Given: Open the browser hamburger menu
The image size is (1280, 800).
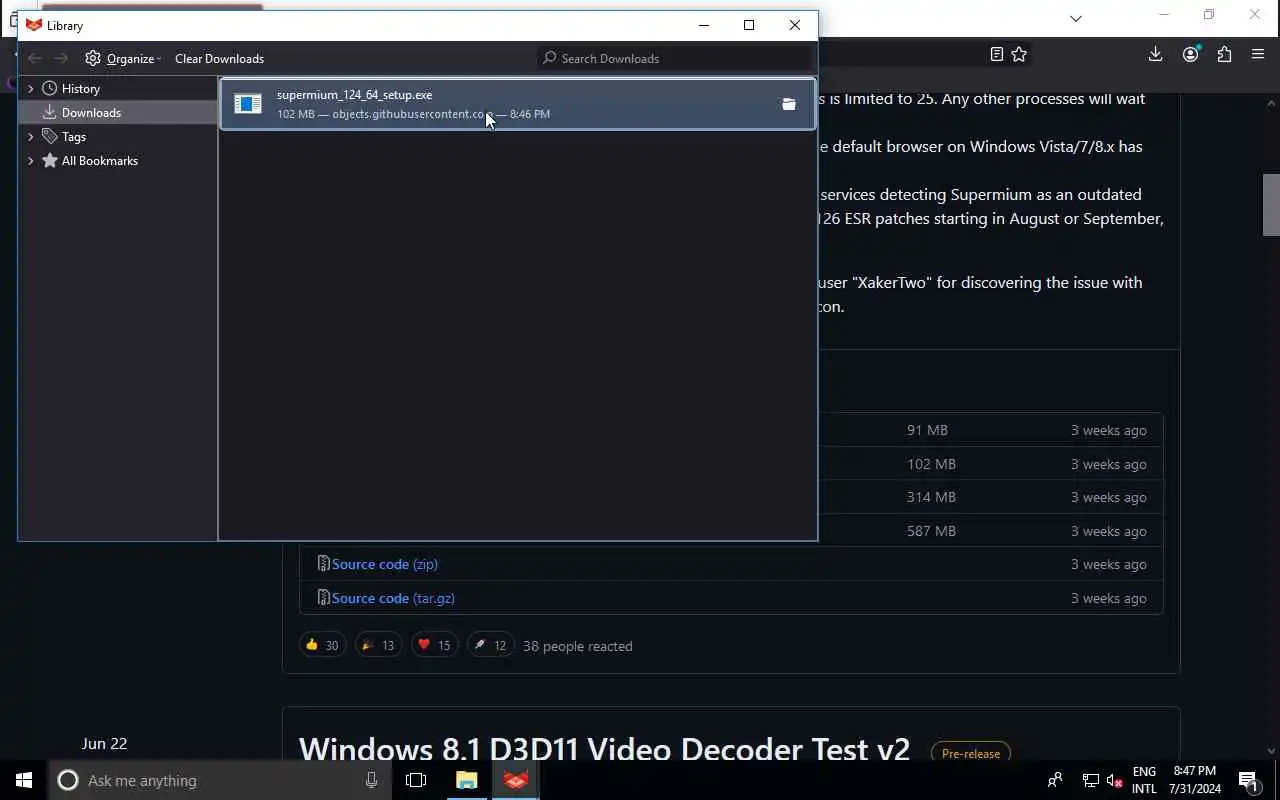Looking at the screenshot, I should (1258, 55).
